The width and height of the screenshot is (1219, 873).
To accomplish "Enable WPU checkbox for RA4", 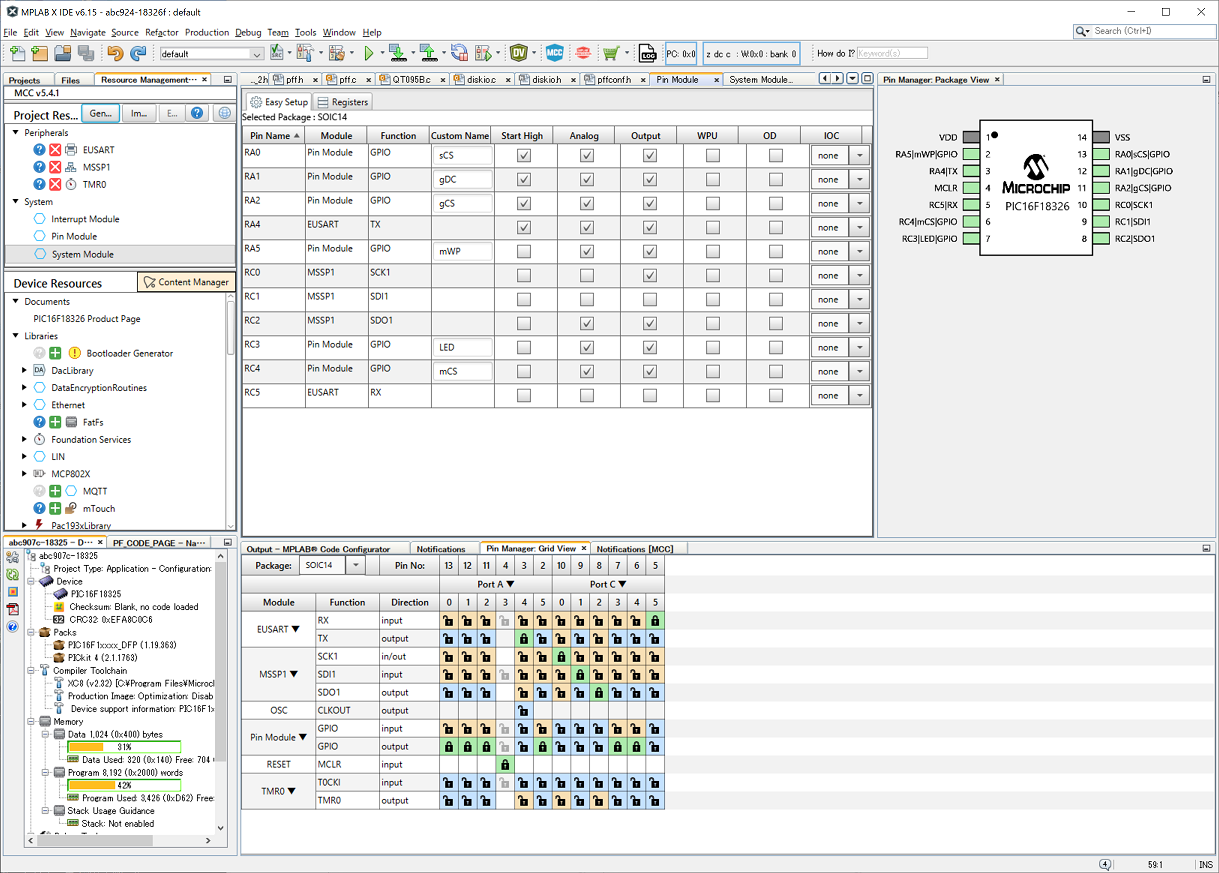I will pos(713,227).
